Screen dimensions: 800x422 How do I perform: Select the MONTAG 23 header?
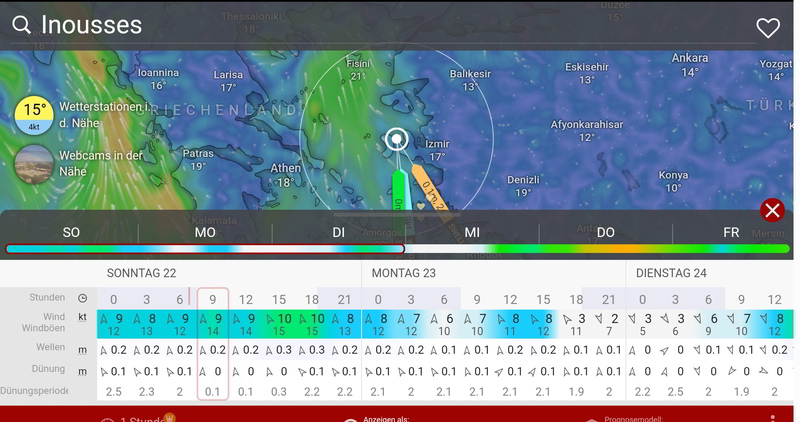click(404, 273)
